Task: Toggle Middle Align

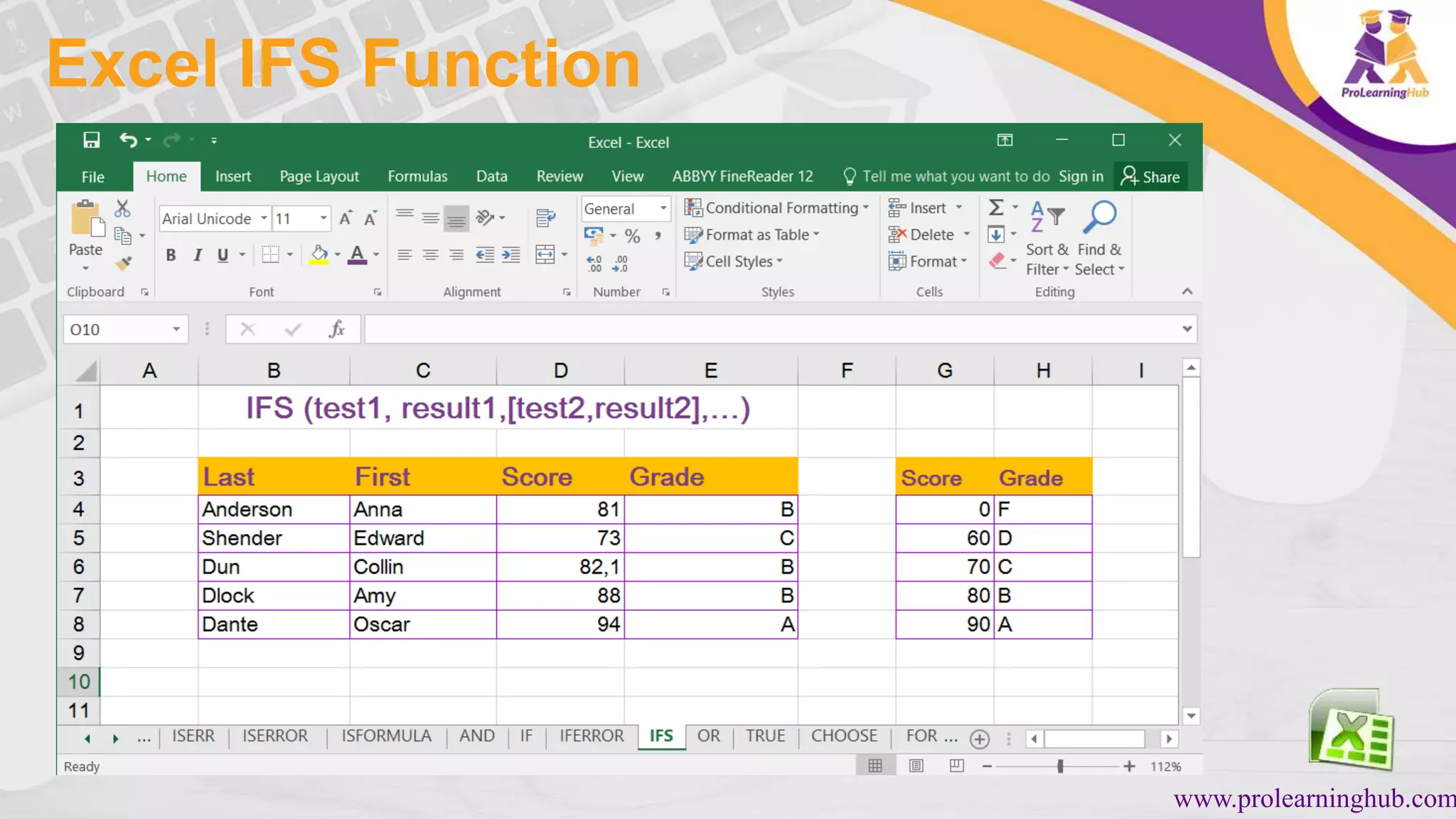Action: click(430, 218)
